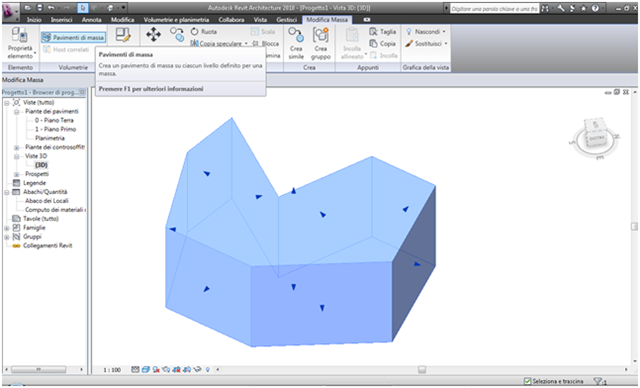This screenshot has width=640, height=388.
Task: Open the Sostituisci dropdown arrow
Action: pyautogui.click(x=446, y=44)
